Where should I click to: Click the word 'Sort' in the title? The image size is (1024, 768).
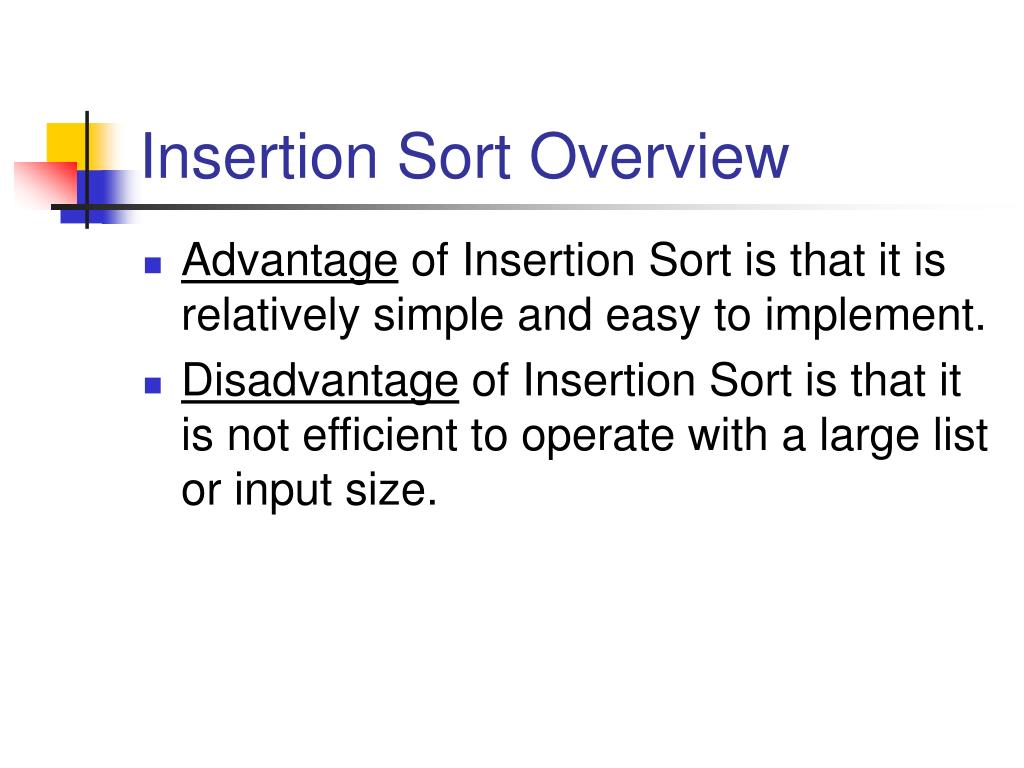tap(454, 157)
